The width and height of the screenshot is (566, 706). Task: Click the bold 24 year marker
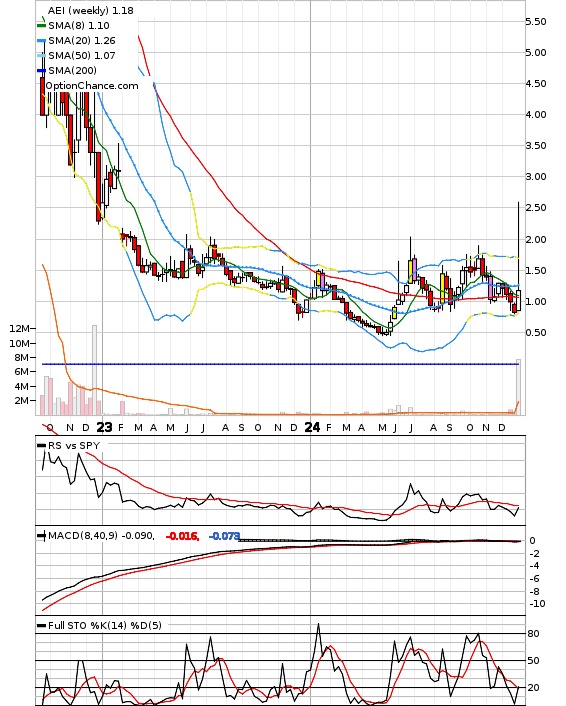click(312, 427)
